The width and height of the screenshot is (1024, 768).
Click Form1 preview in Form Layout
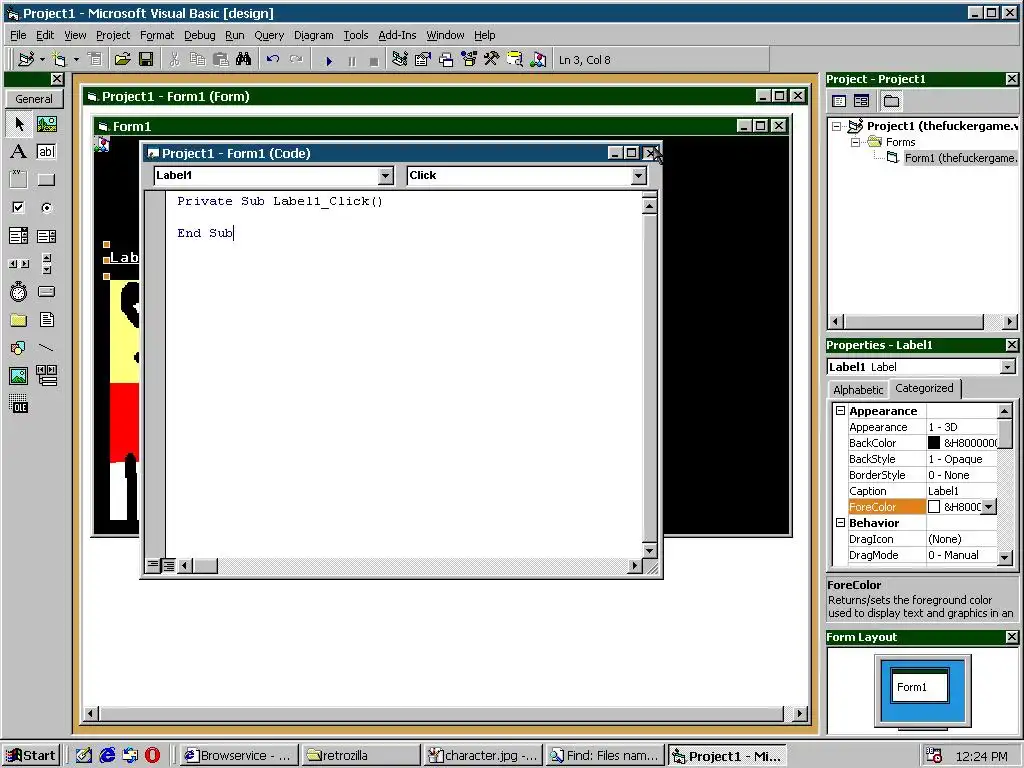coord(920,686)
